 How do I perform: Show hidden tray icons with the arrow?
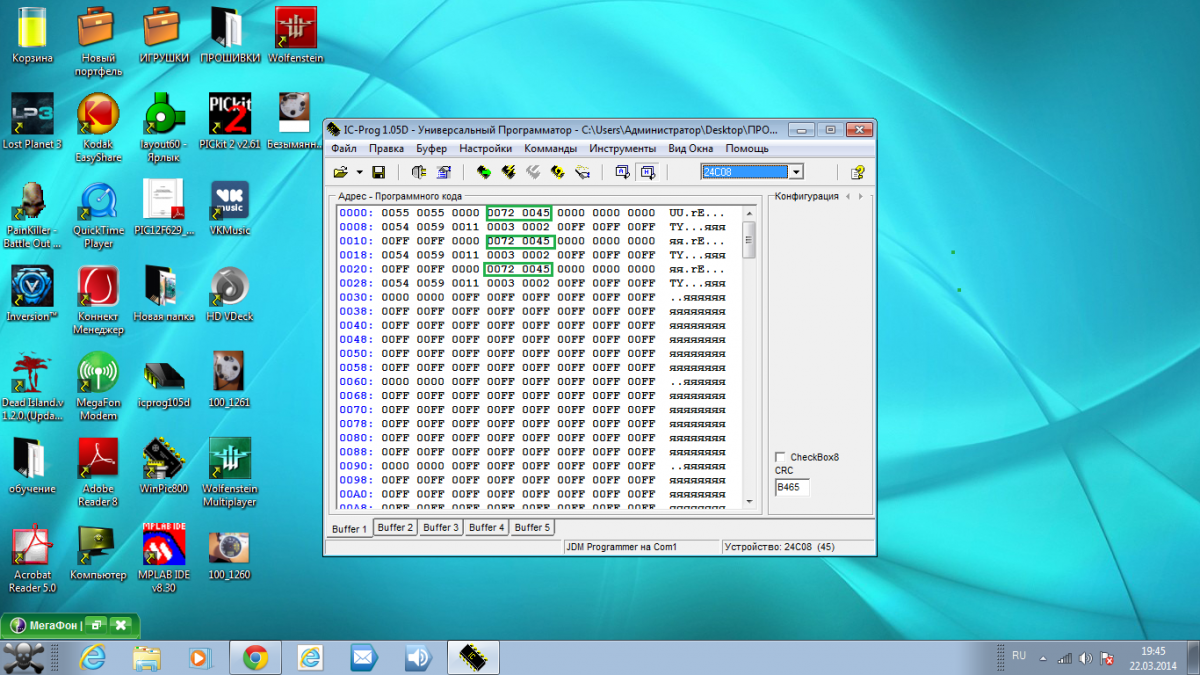pos(1044,658)
